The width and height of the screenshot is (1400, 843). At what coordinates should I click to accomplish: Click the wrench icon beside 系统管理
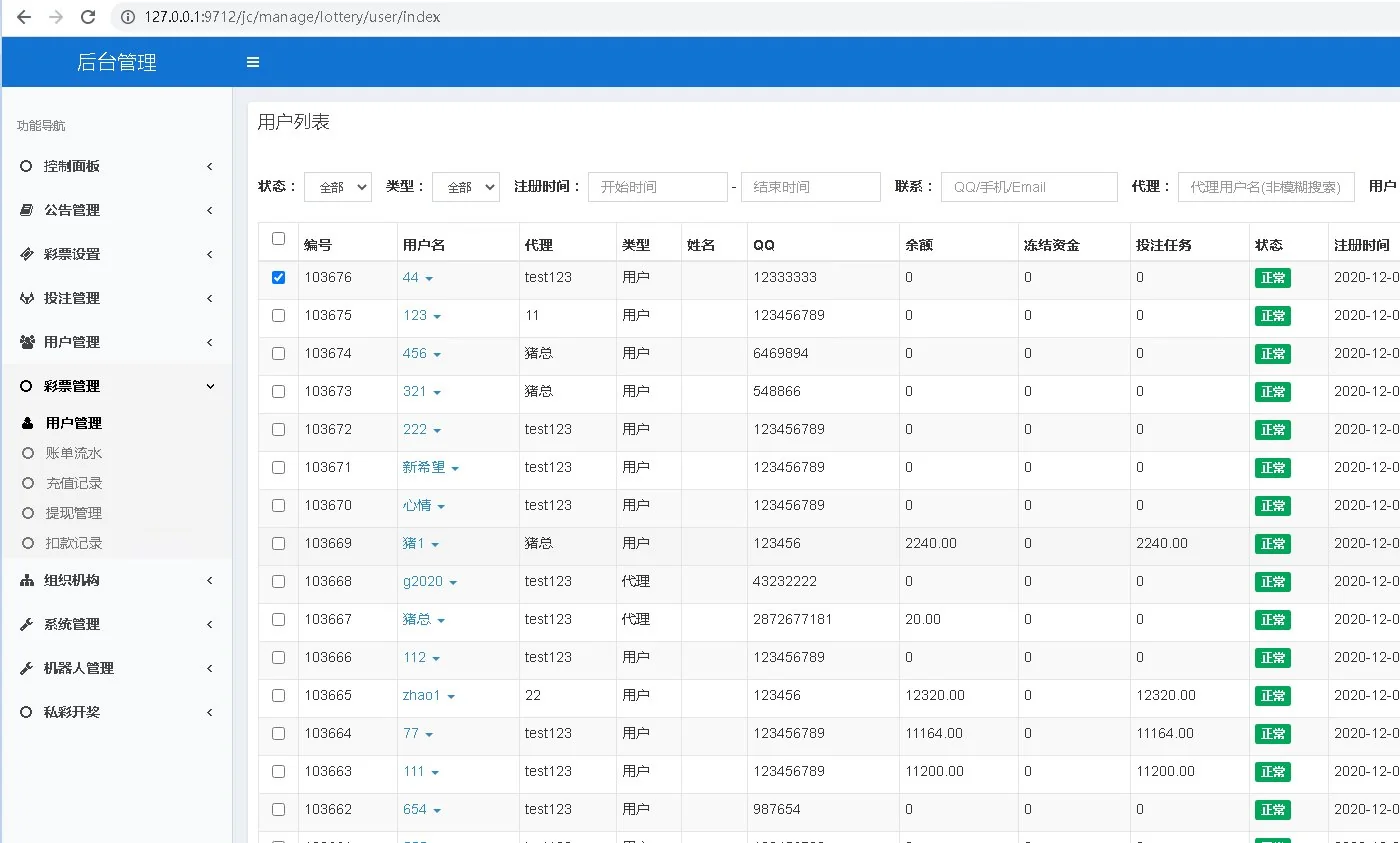tap(27, 624)
